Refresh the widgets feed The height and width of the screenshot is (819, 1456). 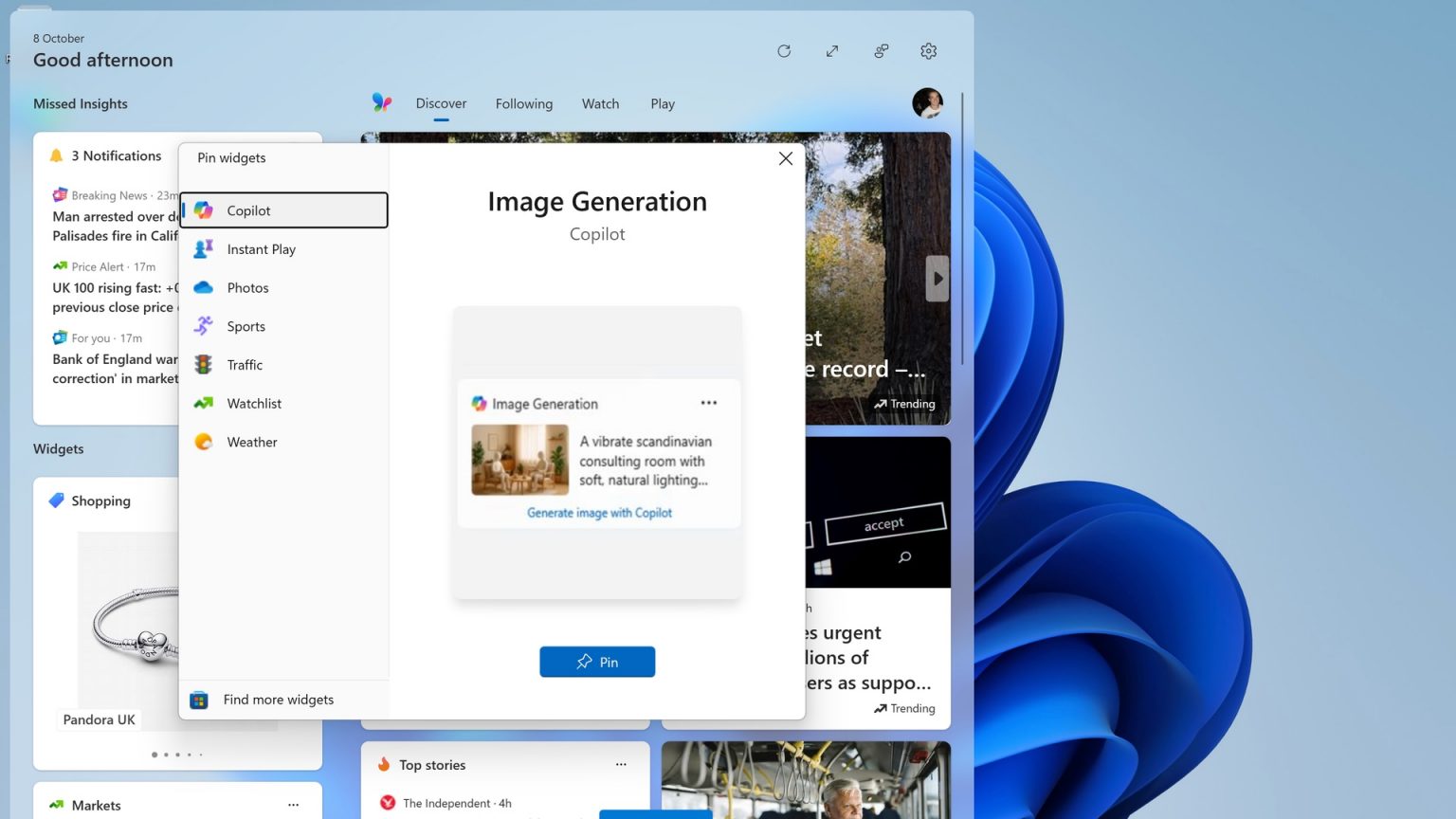[784, 50]
